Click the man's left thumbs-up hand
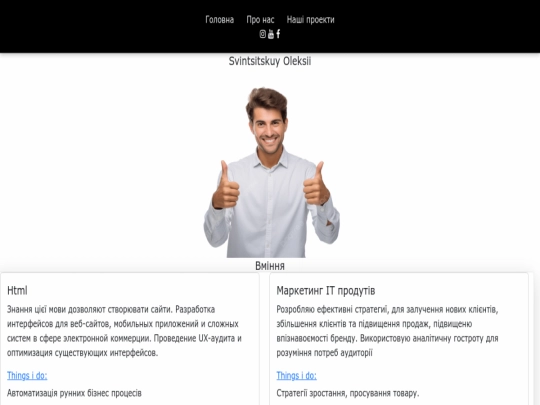 click(x=316, y=184)
